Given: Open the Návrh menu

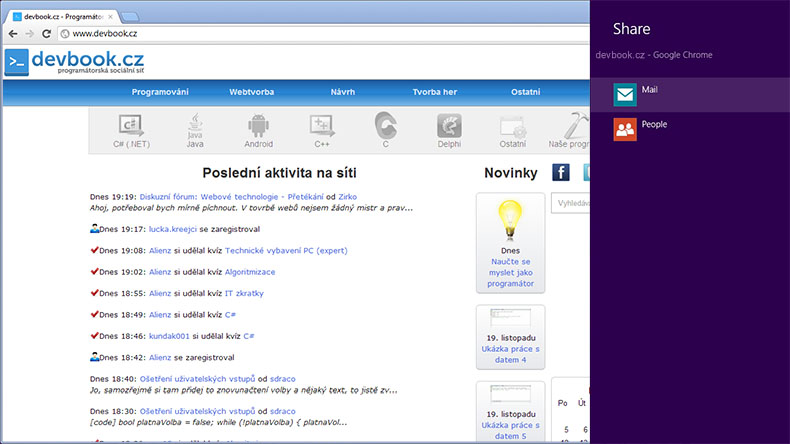Looking at the screenshot, I should point(343,92).
